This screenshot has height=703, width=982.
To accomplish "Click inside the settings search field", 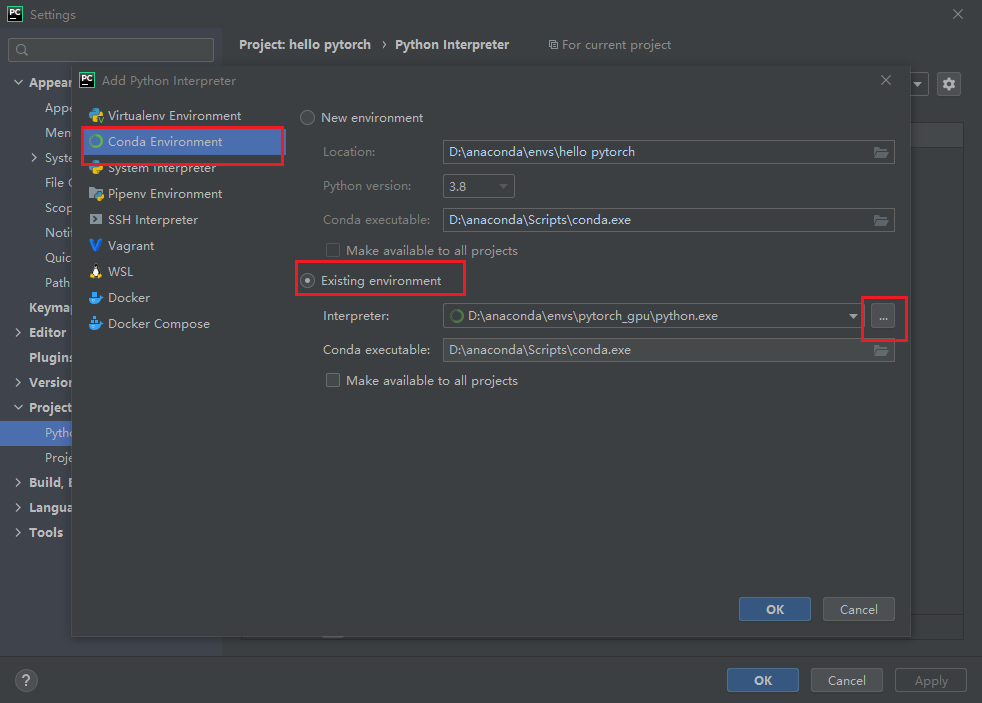I will pyautogui.click(x=110, y=49).
